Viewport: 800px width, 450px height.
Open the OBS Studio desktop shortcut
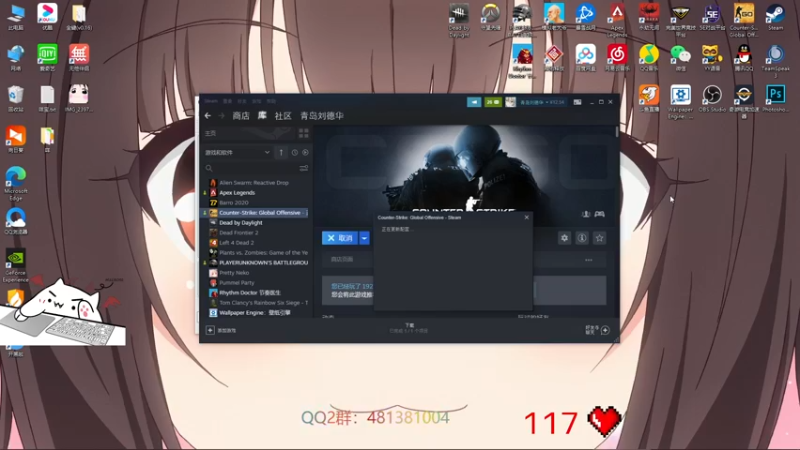712,98
